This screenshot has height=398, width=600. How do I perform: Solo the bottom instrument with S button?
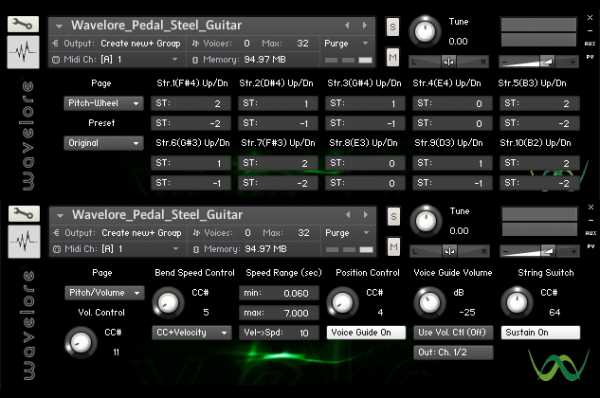(x=394, y=217)
